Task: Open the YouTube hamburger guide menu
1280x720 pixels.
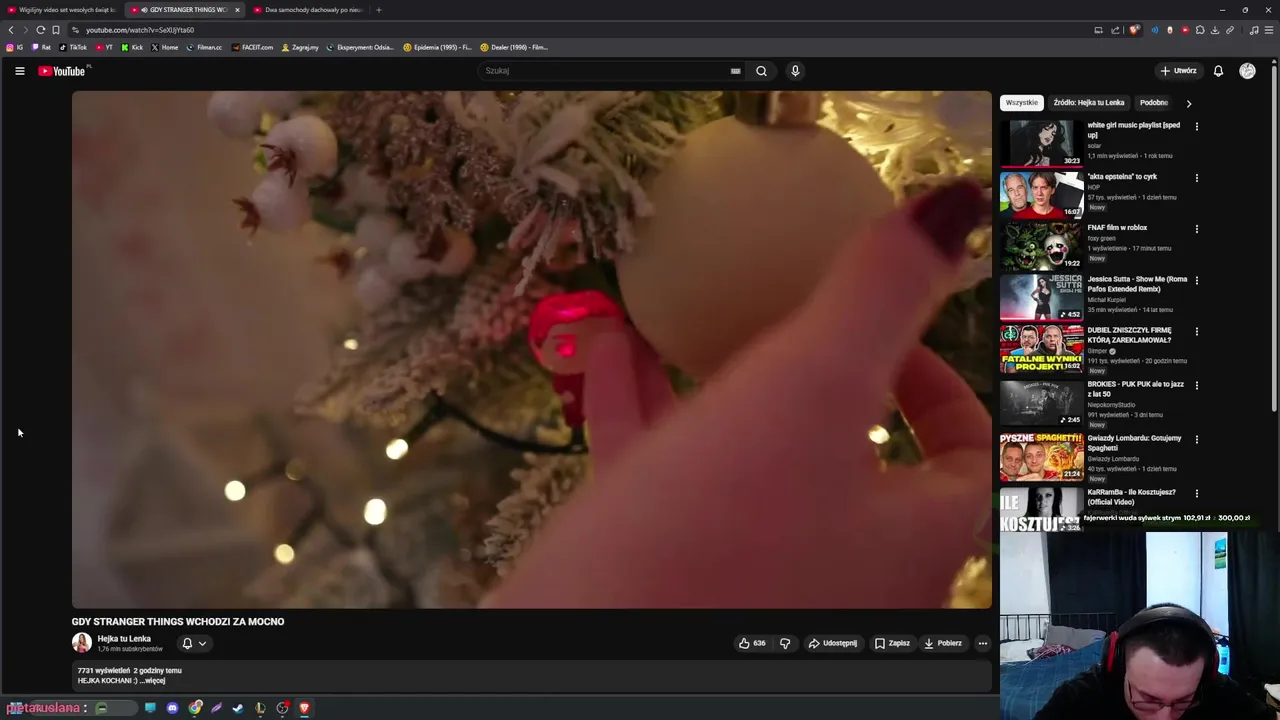Action: (19, 71)
